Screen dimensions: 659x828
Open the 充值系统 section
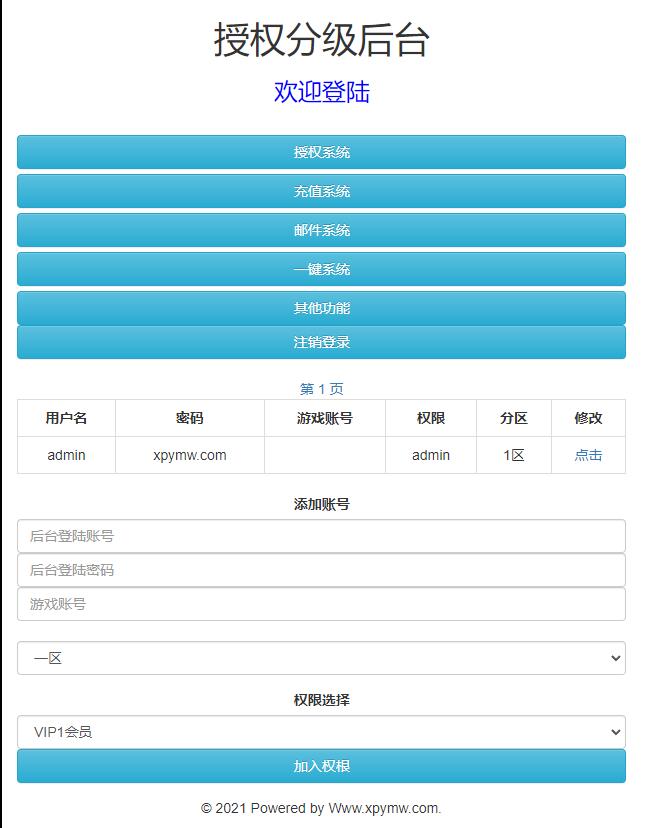pos(321,191)
